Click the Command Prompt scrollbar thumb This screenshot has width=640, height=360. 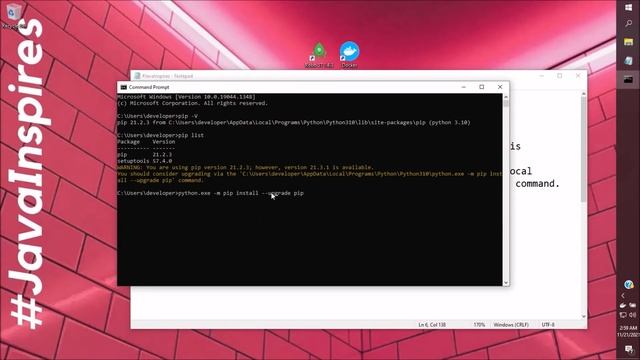pyautogui.click(x=506, y=104)
